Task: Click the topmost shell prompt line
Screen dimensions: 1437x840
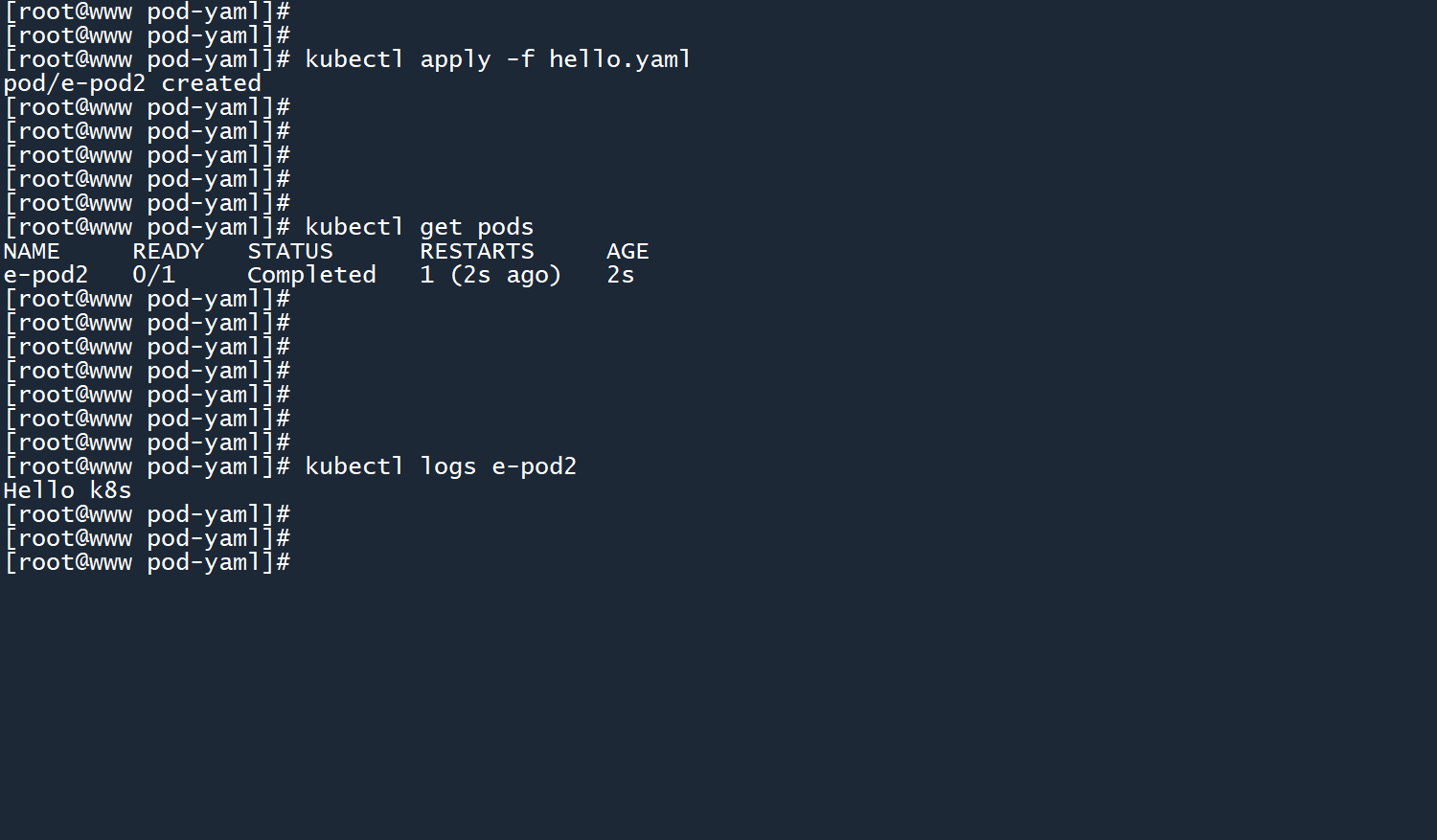Action: tap(147, 11)
